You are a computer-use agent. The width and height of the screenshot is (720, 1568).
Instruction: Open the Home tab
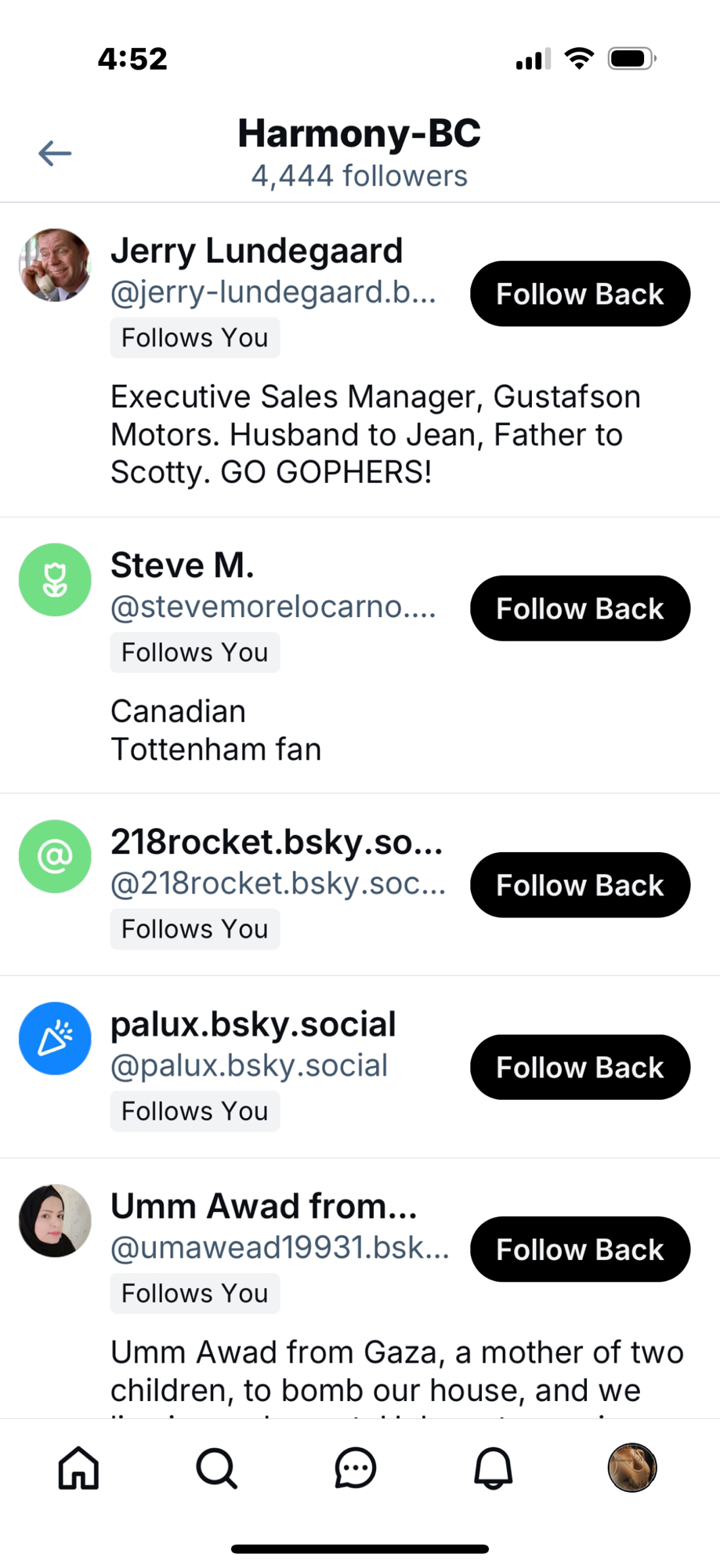79,1467
